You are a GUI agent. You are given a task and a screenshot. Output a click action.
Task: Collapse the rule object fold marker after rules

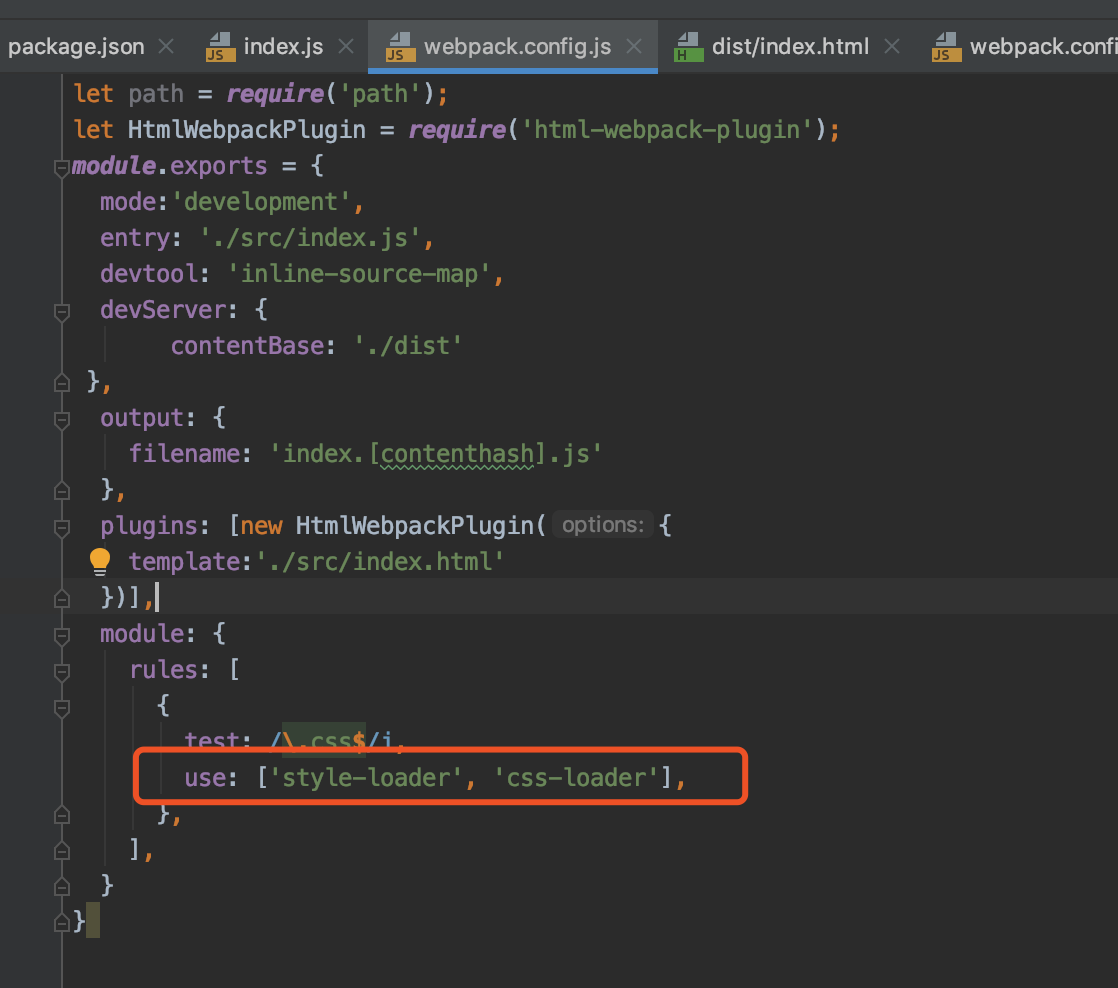tap(62, 708)
